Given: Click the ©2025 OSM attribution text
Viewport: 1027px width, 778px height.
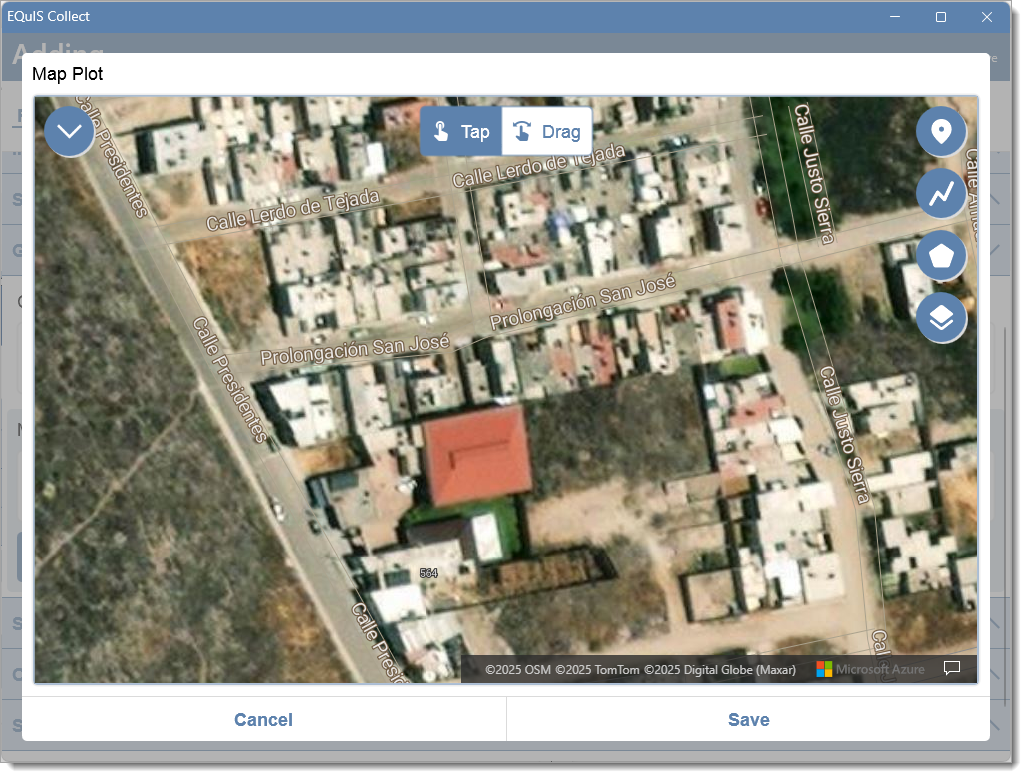Looking at the screenshot, I should (x=518, y=669).
